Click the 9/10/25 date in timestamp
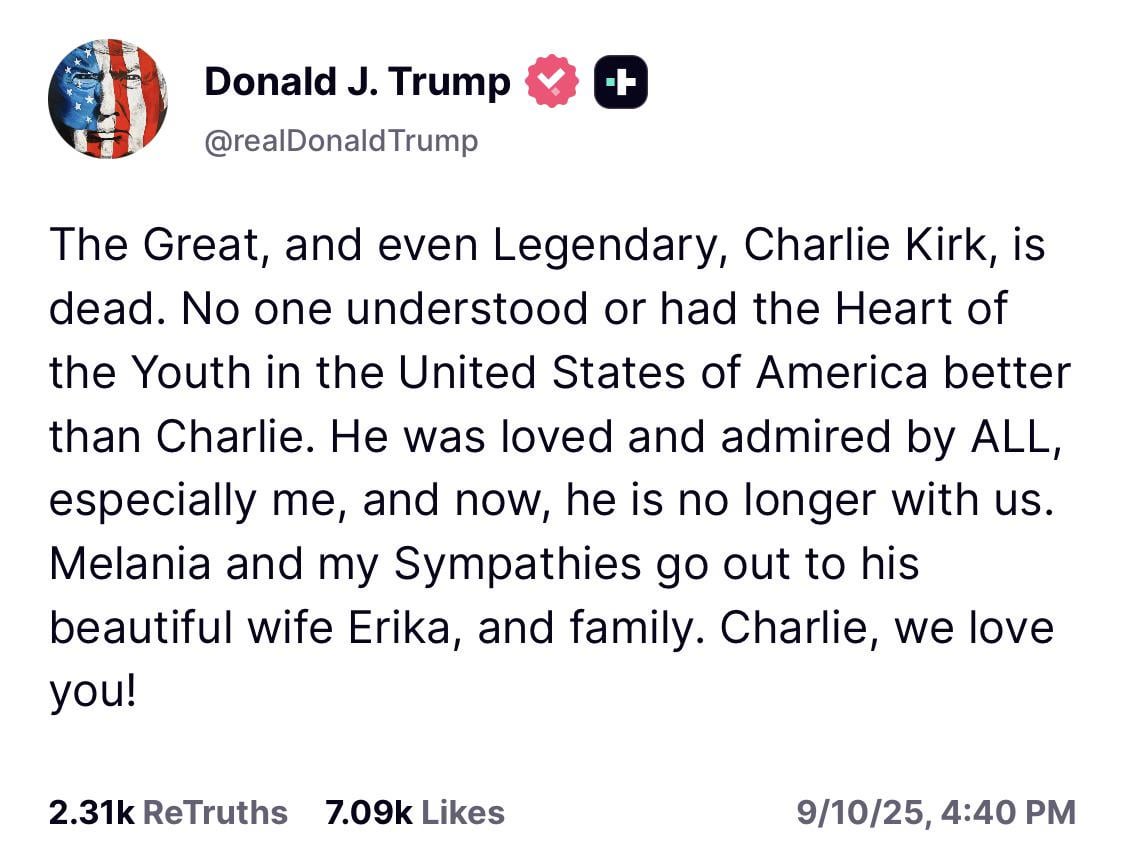The height and width of the screenshot is (866, 1125). (864, 814)
